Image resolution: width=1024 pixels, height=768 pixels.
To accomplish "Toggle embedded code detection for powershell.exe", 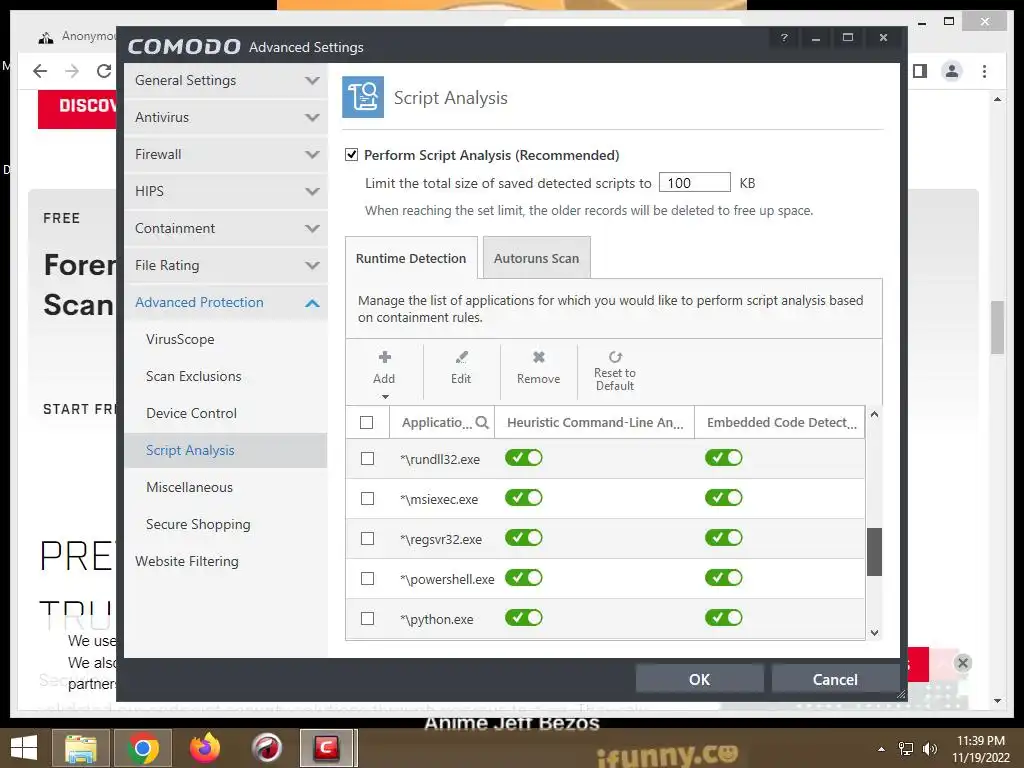I will point(724,578).
